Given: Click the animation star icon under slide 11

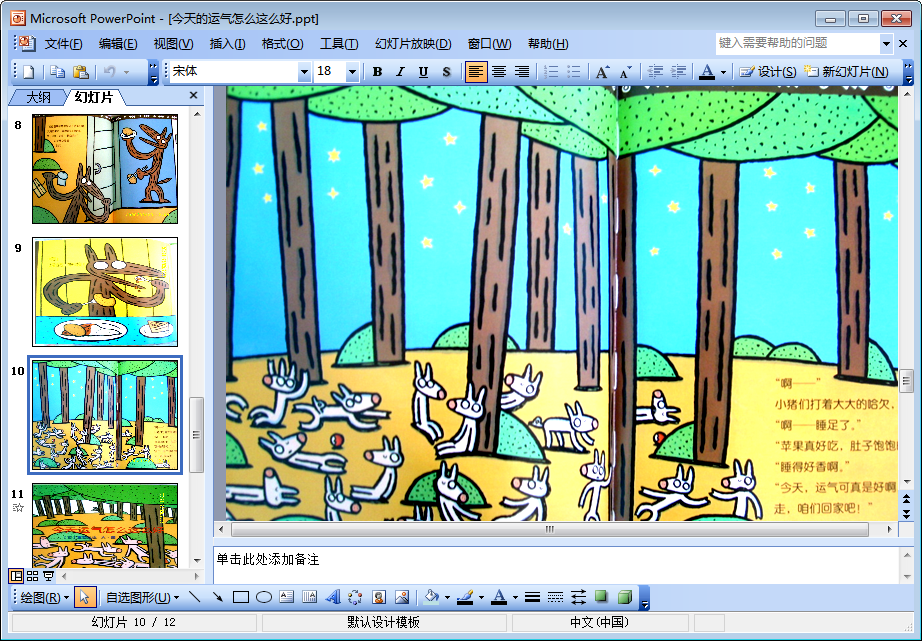Looking at the screenshot, I should click(18, 508).
